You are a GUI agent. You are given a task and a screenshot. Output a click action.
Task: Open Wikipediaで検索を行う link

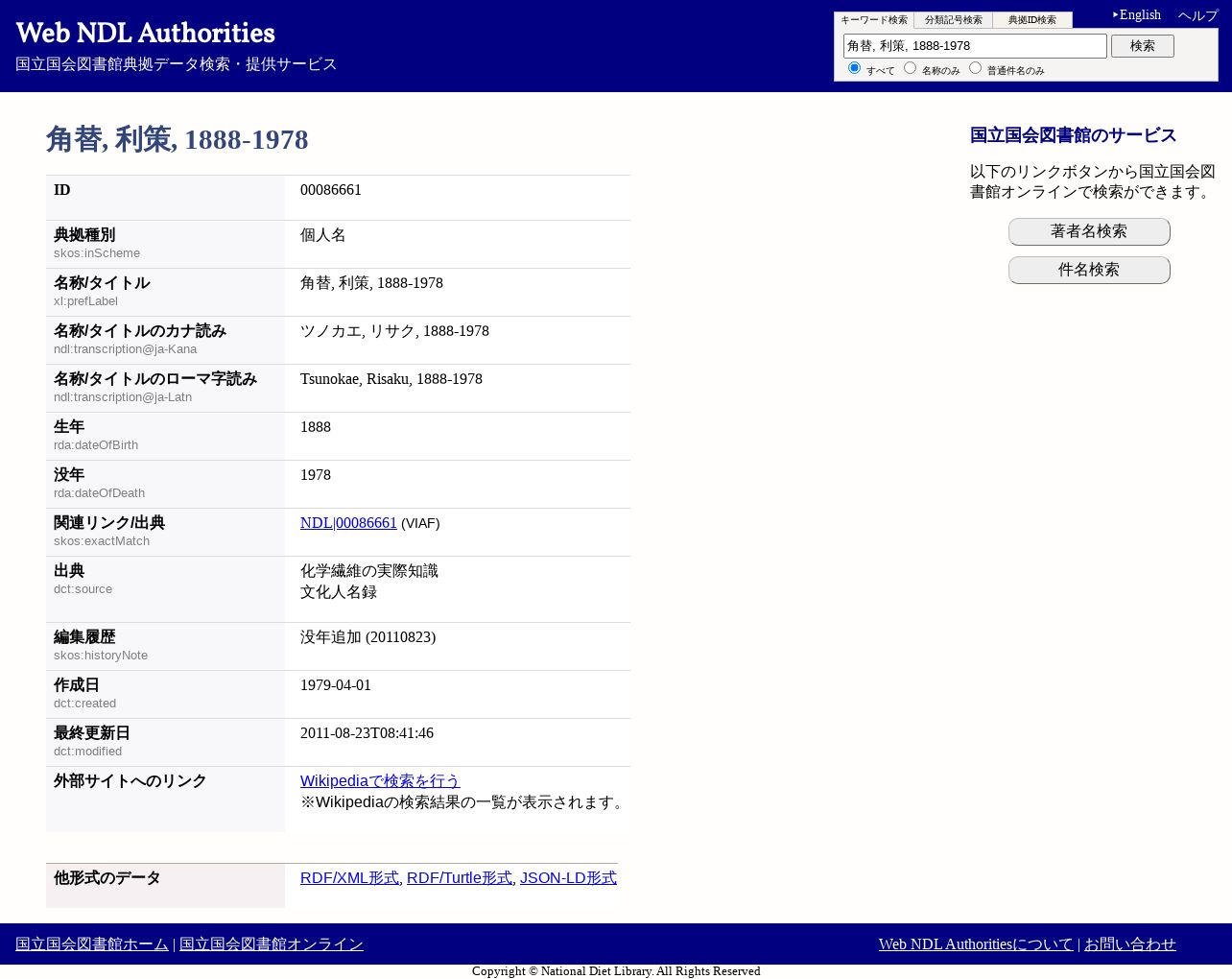(x=380, y=781)
